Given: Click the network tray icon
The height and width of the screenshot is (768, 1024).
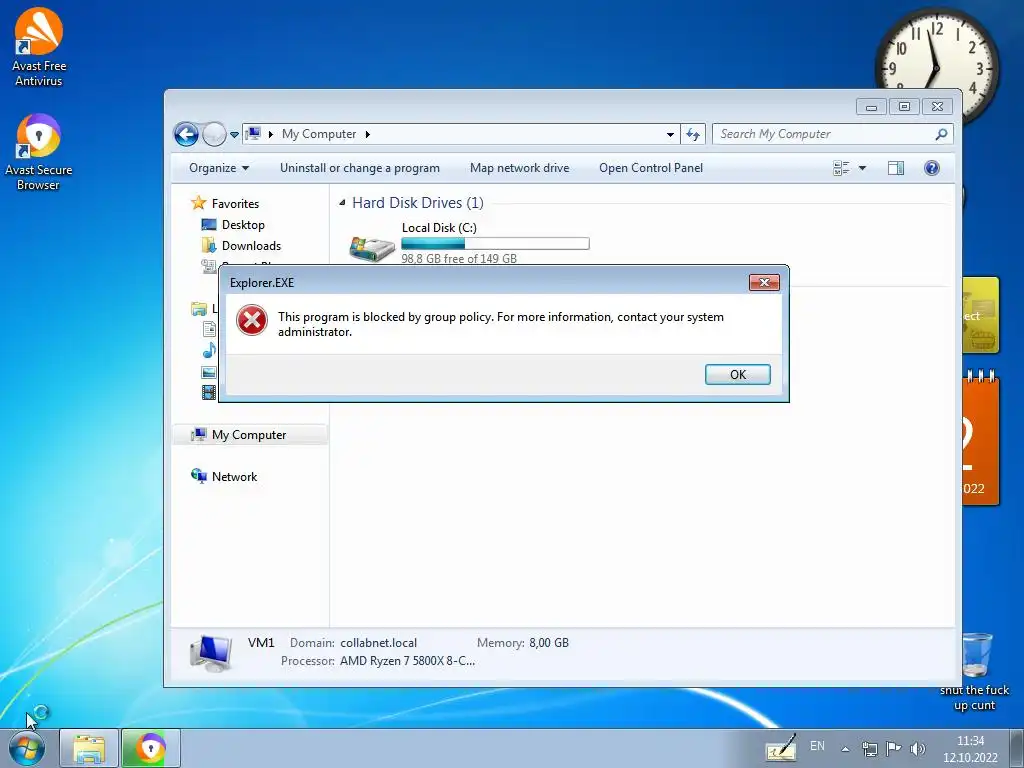Looking at the screenshot, I should tap(869, 749).
